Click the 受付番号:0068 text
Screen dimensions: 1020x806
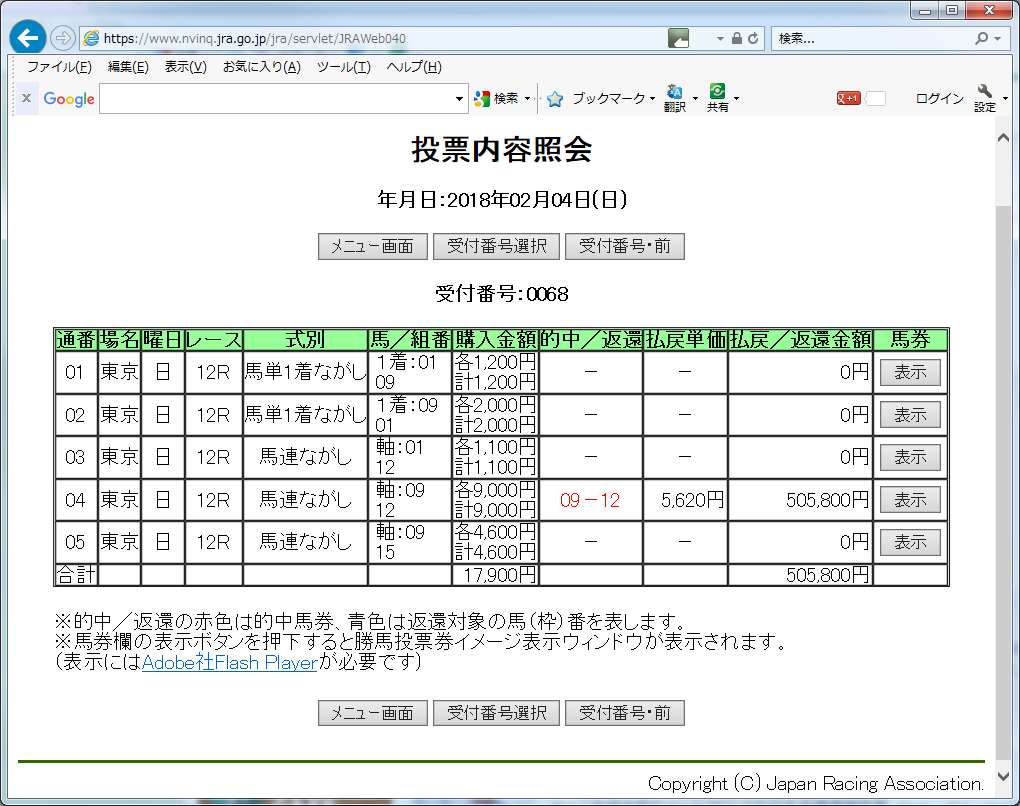point(502,294)
